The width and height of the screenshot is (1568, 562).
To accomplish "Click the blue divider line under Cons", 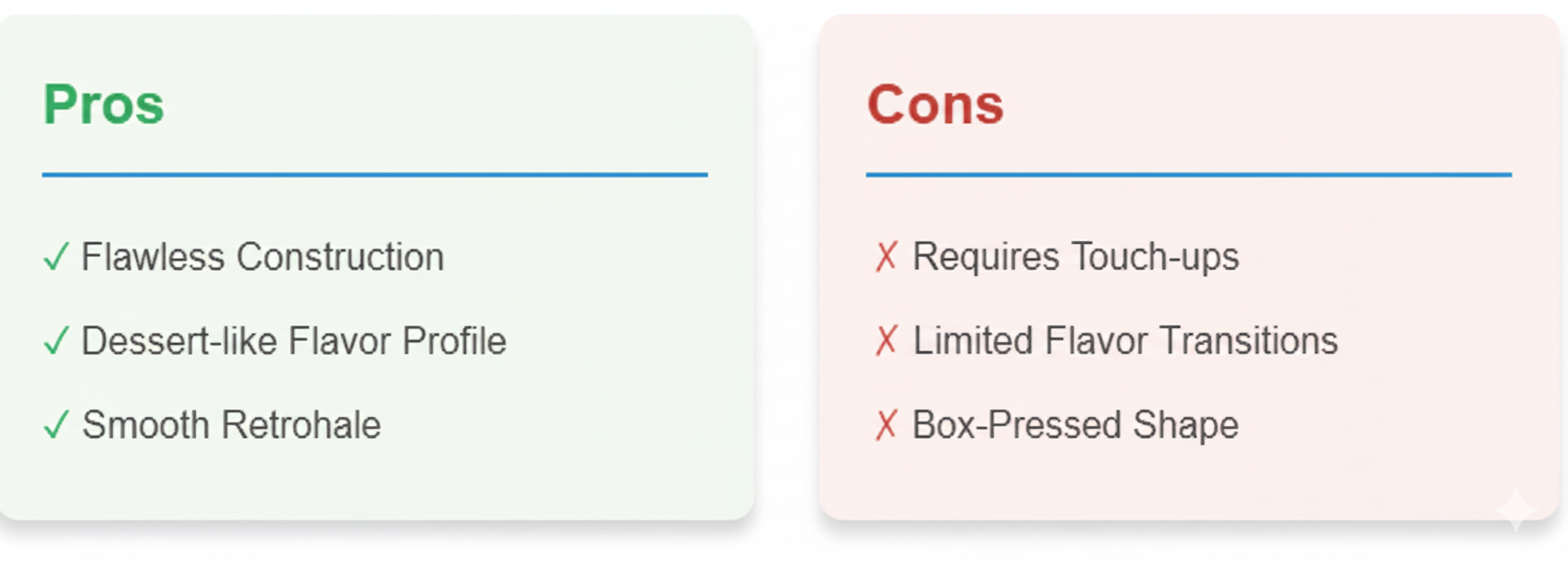I will tap(1188, 174).
